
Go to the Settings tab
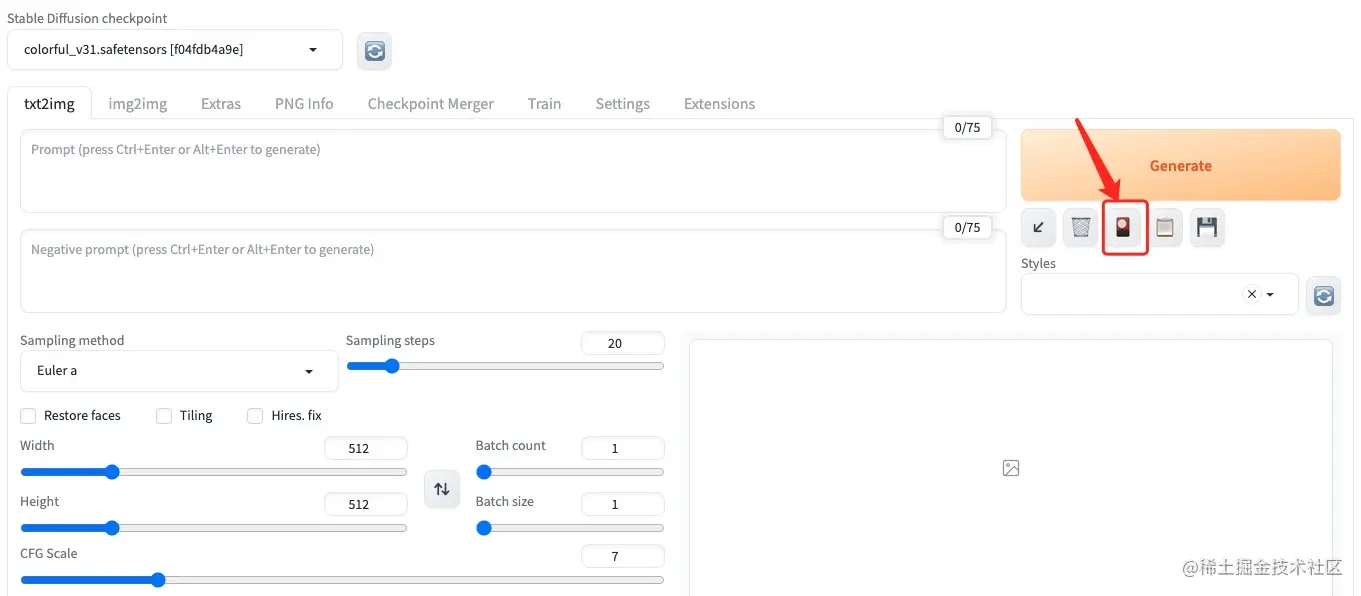click(x=622, y=104)
